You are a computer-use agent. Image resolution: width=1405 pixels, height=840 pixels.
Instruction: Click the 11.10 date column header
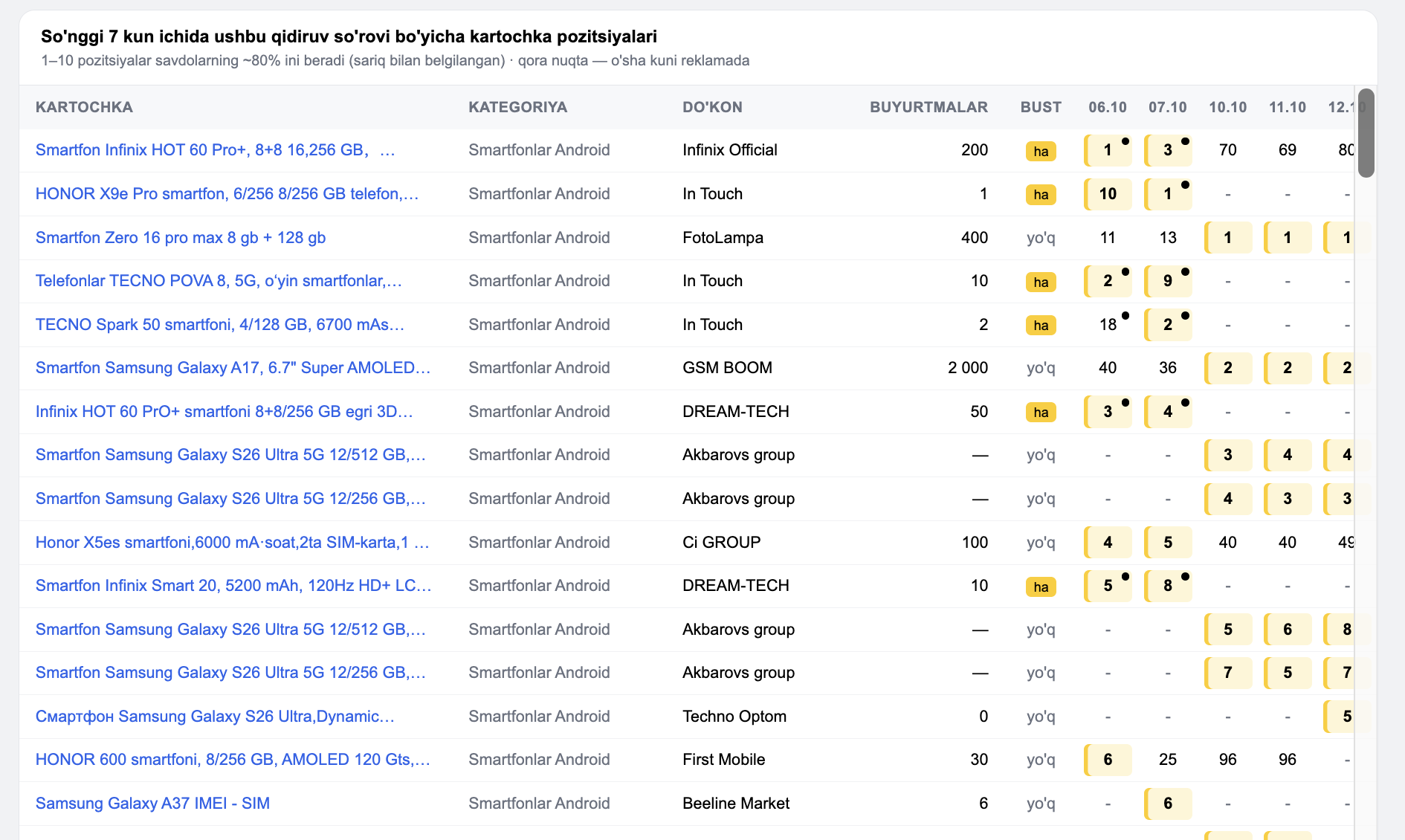click(x=1288, y=107)
